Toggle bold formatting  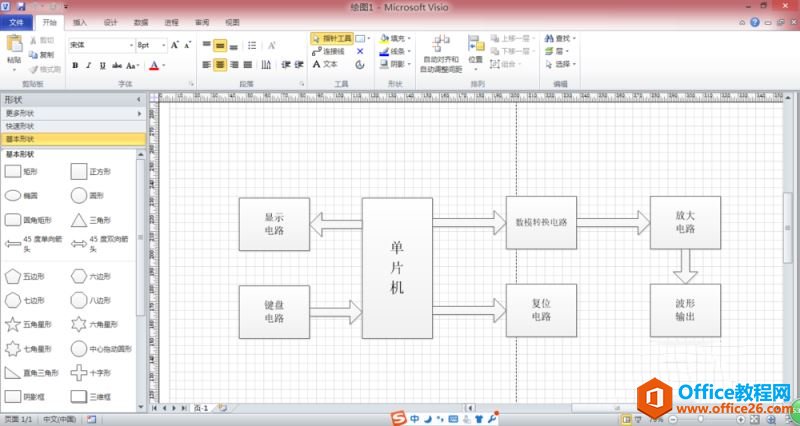(74, 66)
